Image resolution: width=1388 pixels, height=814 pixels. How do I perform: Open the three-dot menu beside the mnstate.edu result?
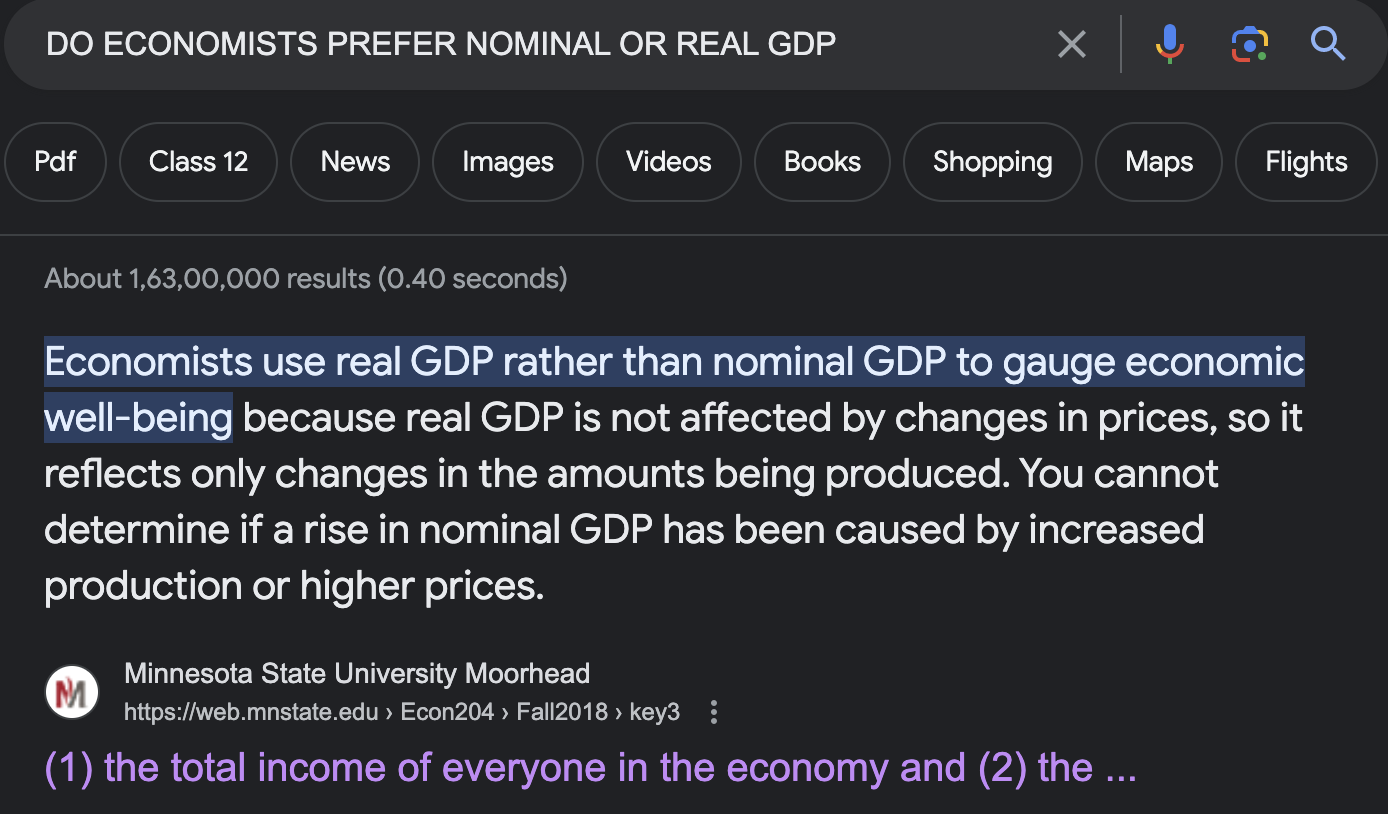(713, 712)
